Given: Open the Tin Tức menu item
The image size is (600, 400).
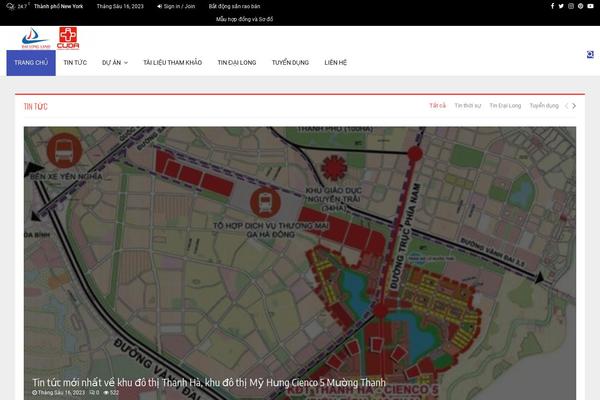Looking at the screenshot, I should point(75,62).
